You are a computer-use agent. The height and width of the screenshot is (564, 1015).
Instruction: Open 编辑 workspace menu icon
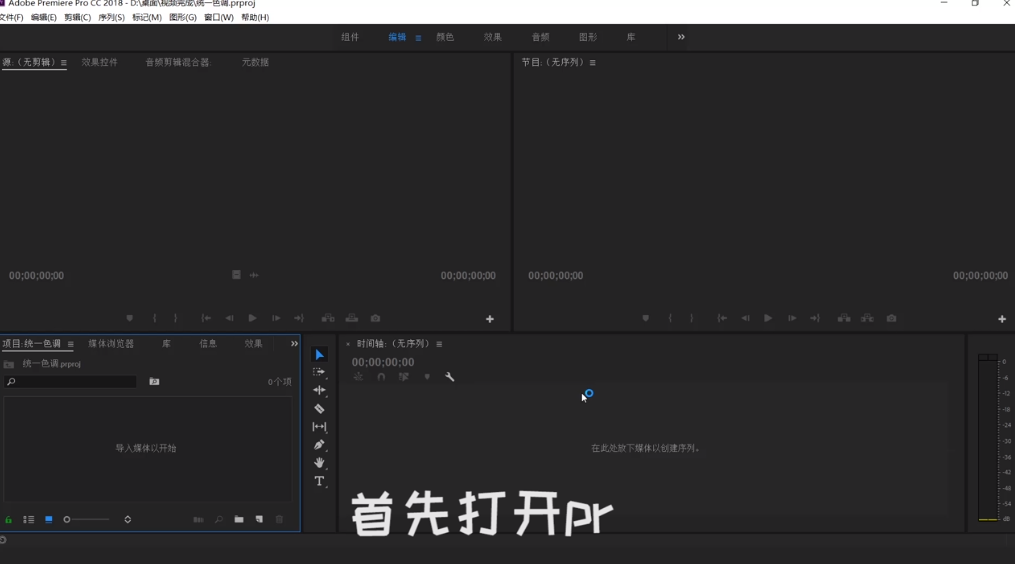point(418,38)
